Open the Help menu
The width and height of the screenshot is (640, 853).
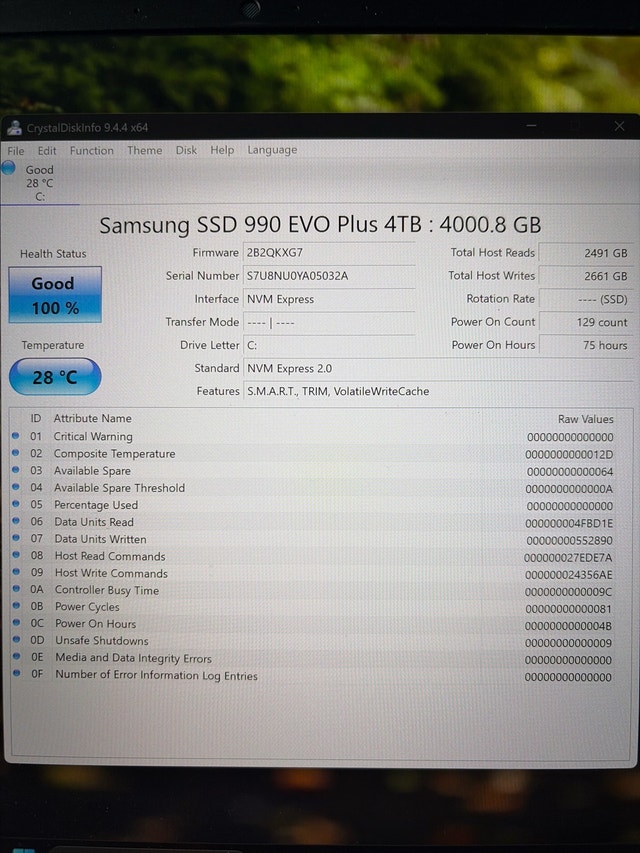(x=222, y=150)
